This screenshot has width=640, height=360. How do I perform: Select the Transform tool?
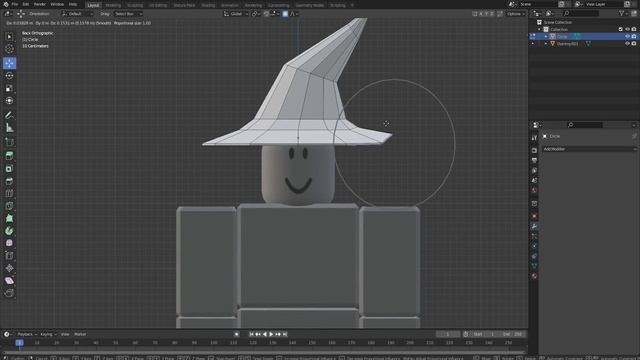tap(9, 100)
